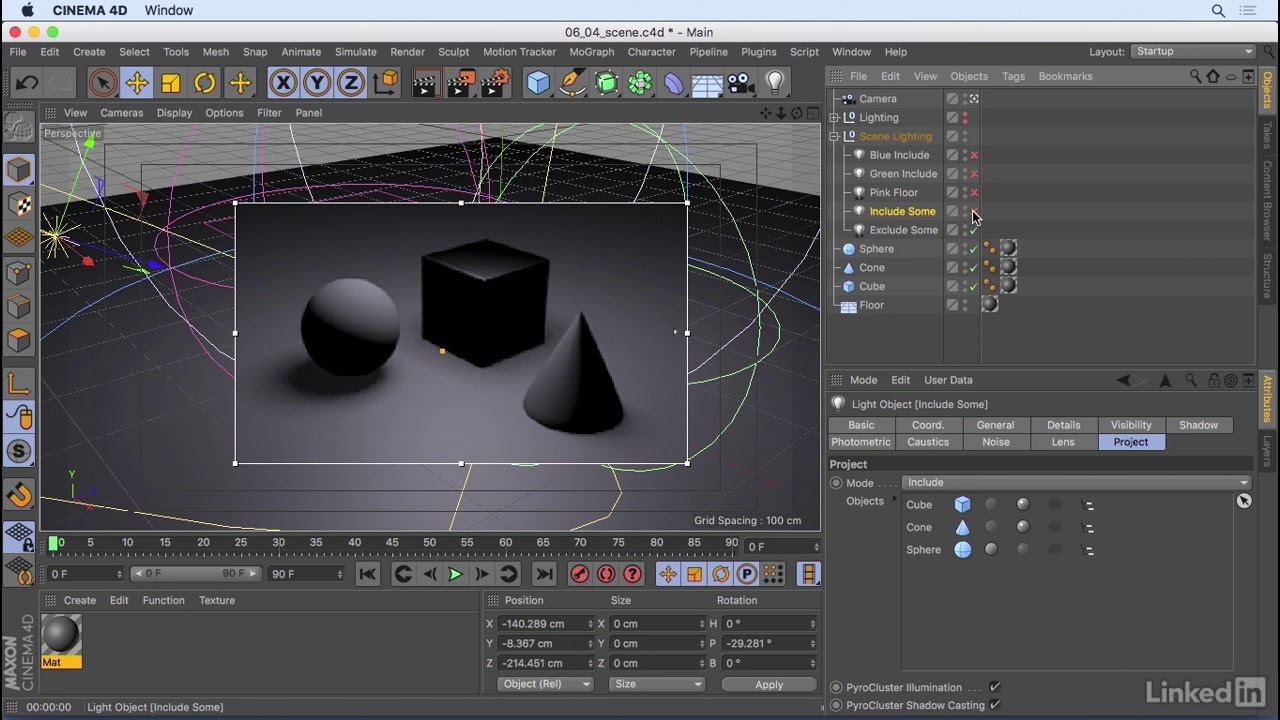Open the Mode Include dropdown
This screenshot has width=1280, height=720.
(1077, 483)
